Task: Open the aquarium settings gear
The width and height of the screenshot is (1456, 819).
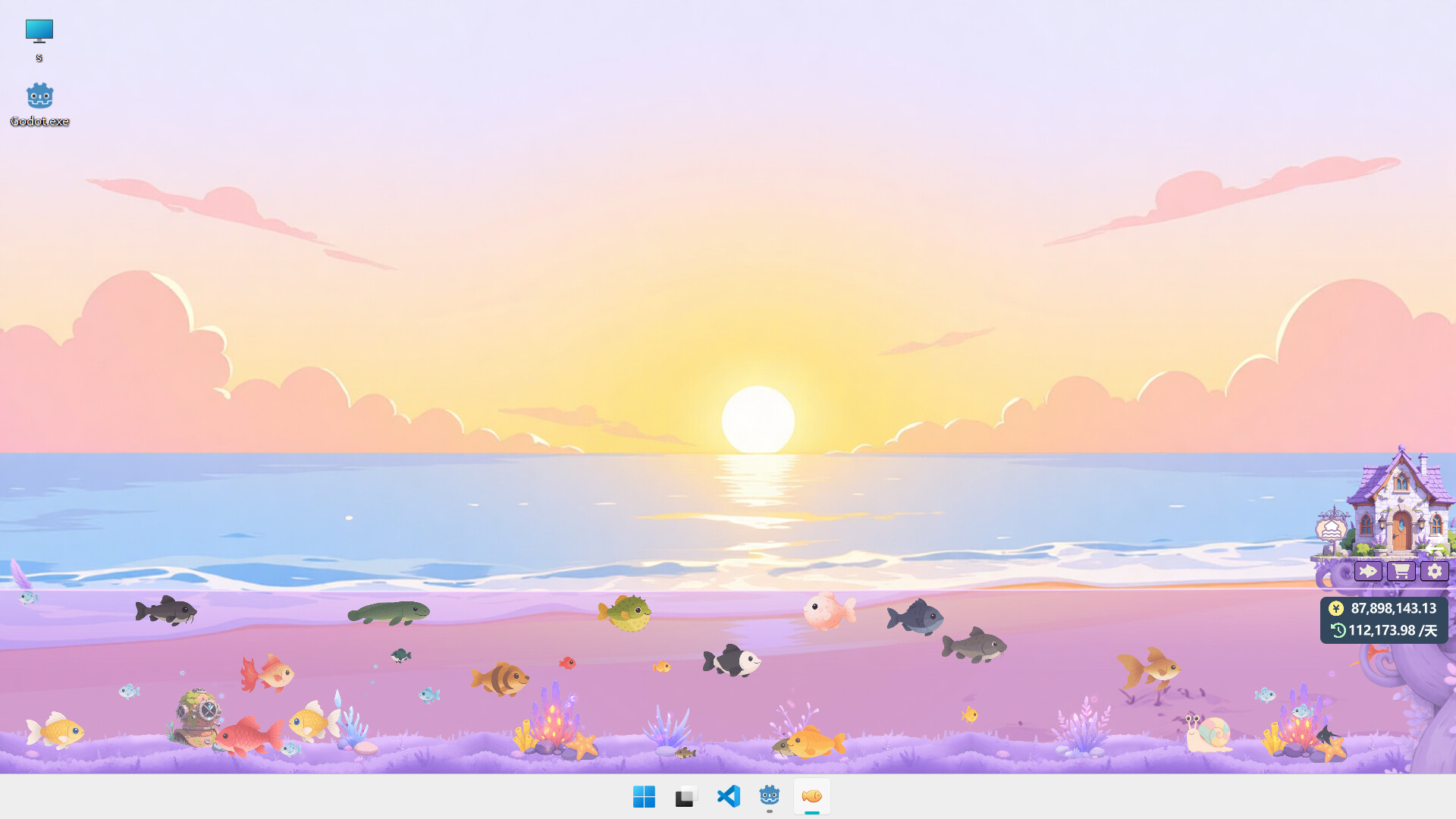Action: (x=1433, y=570)
